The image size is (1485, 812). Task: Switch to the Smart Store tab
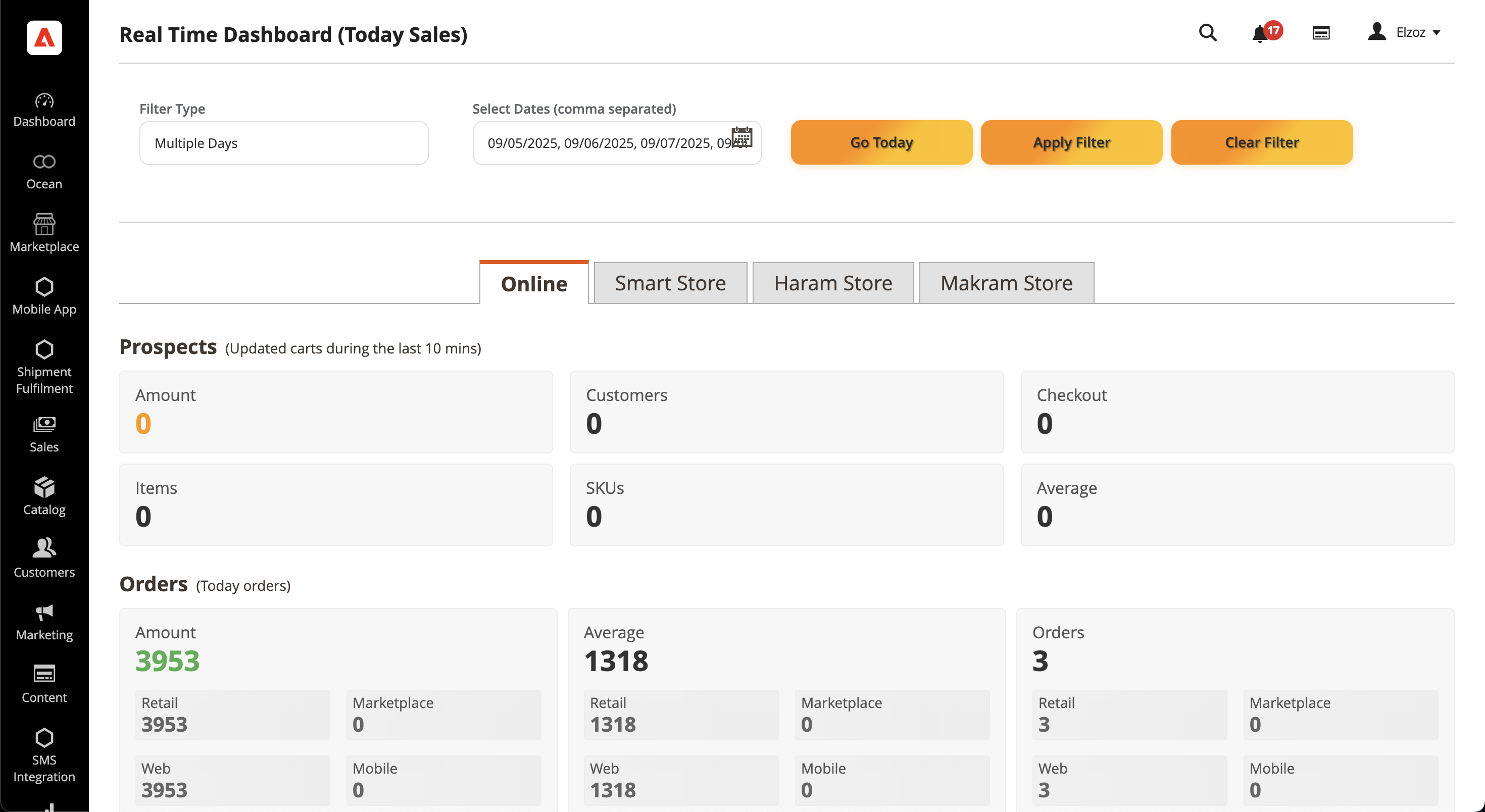(670, 283)
